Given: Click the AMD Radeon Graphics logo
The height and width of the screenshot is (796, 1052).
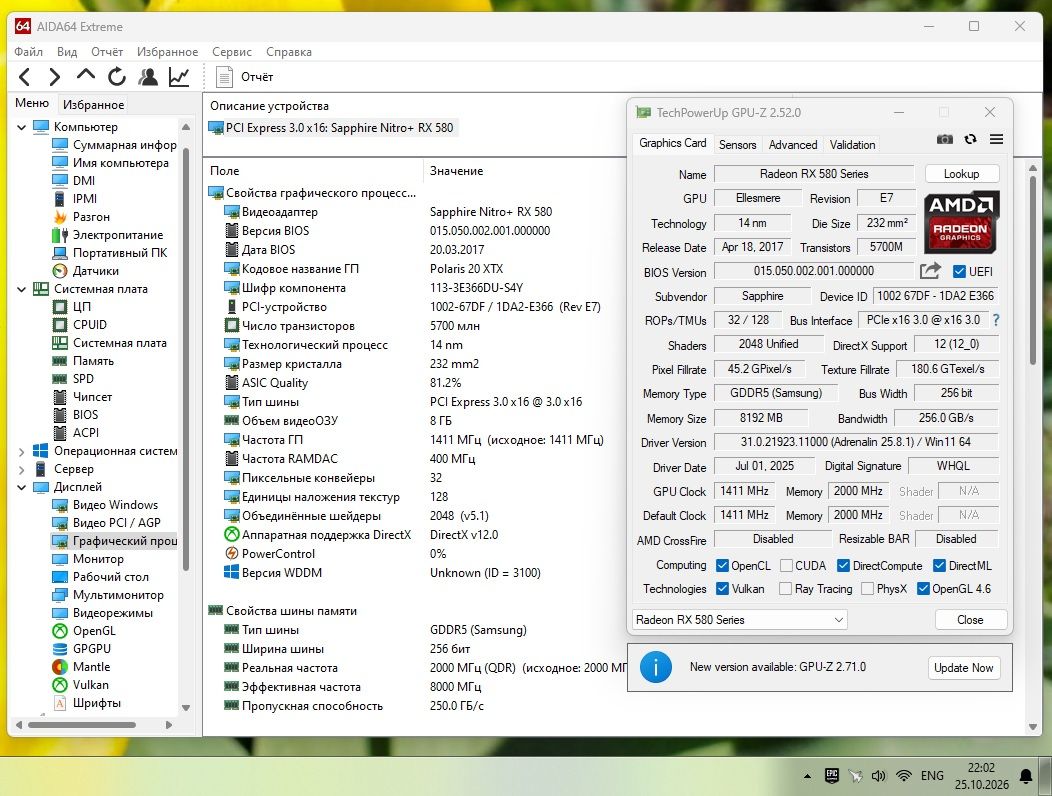Looking at the screenshot, I should click(x=961, y=221).
